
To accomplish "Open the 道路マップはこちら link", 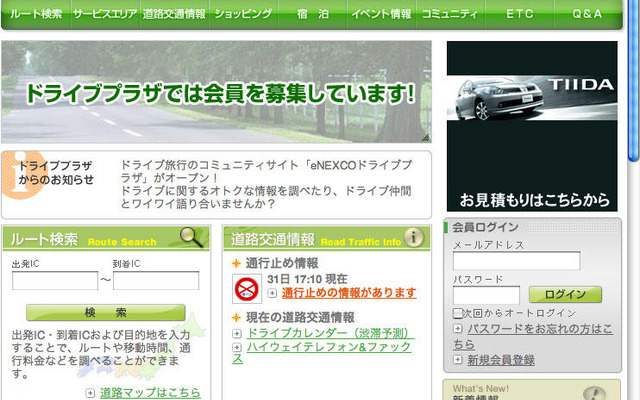I will click(150, 392).
